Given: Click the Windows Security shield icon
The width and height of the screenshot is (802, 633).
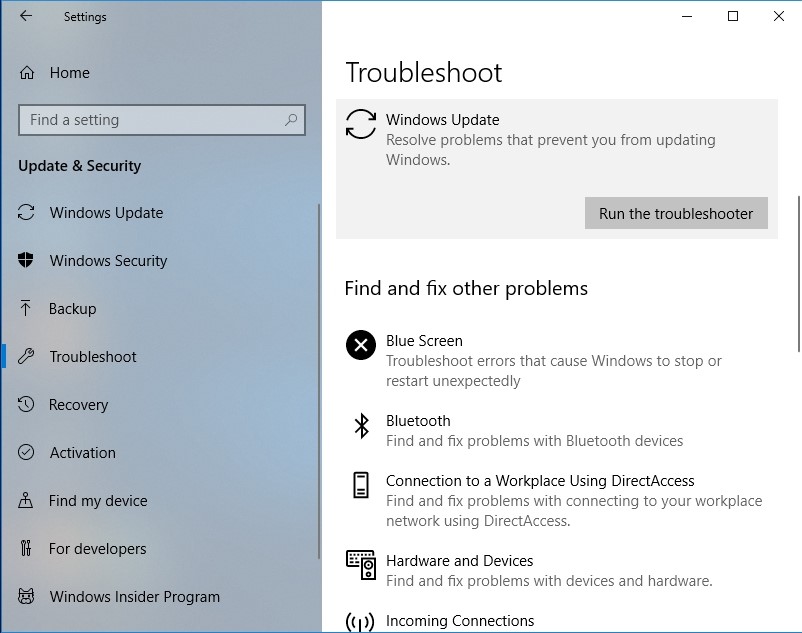Looking at the screenshot, I should click(x=27, y=261).
